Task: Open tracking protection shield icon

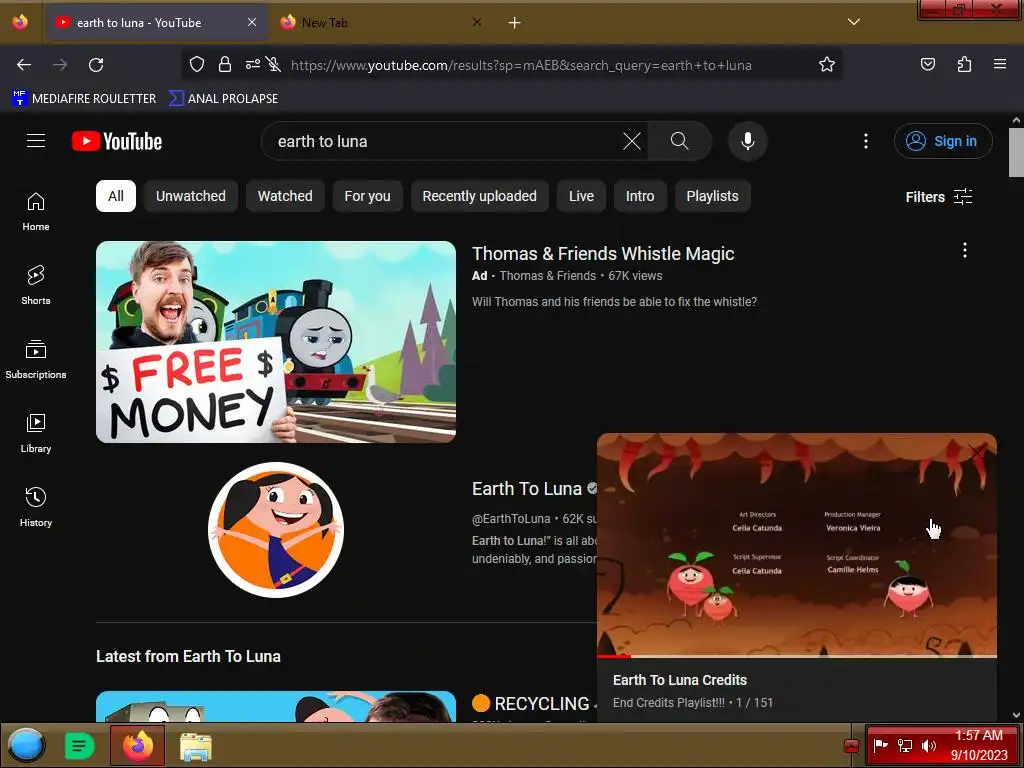Action: (197, 65)
